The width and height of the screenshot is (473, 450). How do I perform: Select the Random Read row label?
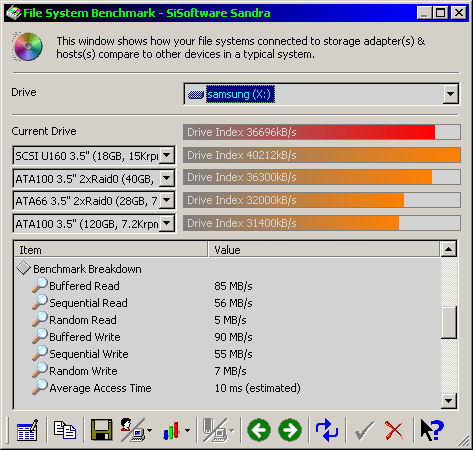pos(83,320)
